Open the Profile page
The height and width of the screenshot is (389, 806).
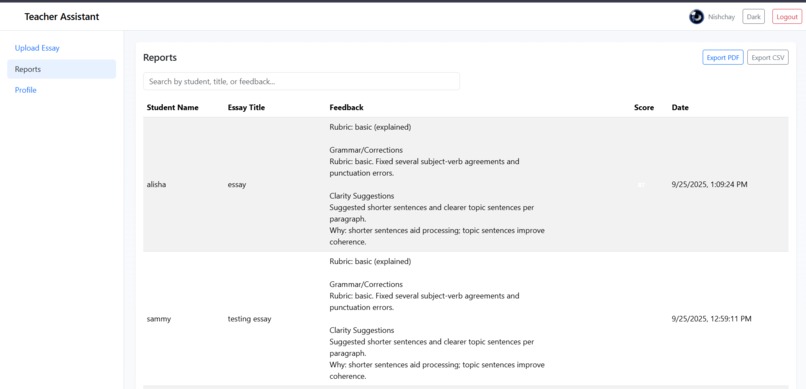pyautogui.click(x=26, y=90)
